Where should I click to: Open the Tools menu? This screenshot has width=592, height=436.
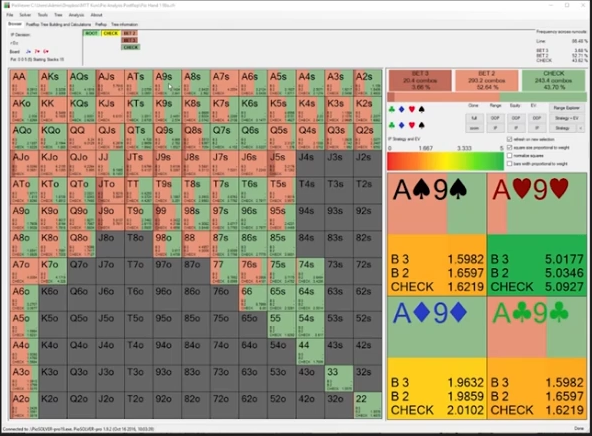(x=43, y=15)
